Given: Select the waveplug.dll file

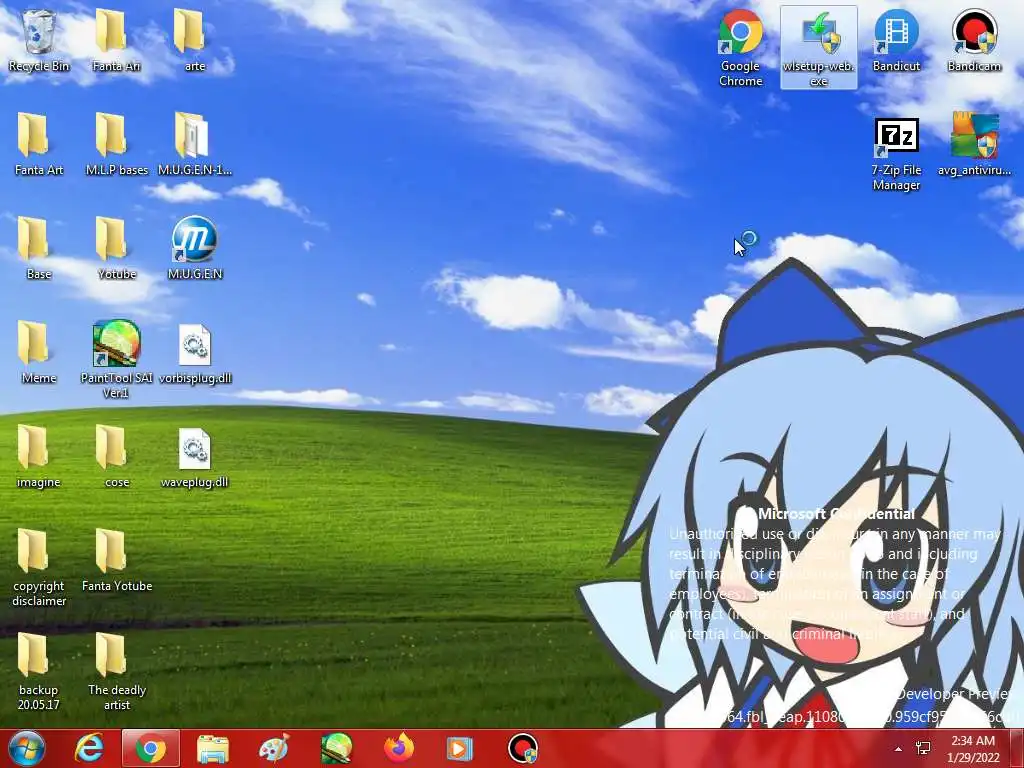Looking at the screenshot, I should point(194,456).
